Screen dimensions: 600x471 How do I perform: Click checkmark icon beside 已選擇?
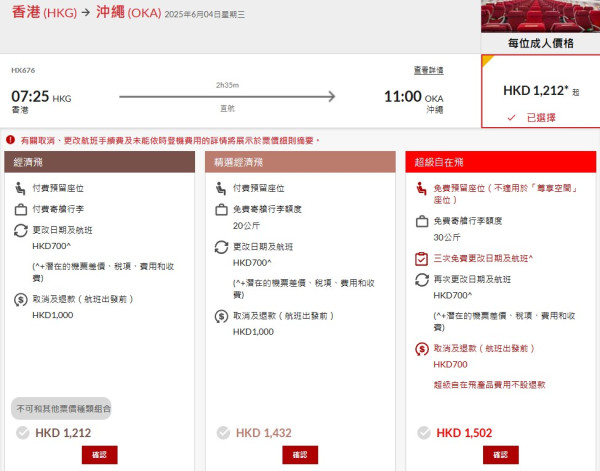pos(511,118)
